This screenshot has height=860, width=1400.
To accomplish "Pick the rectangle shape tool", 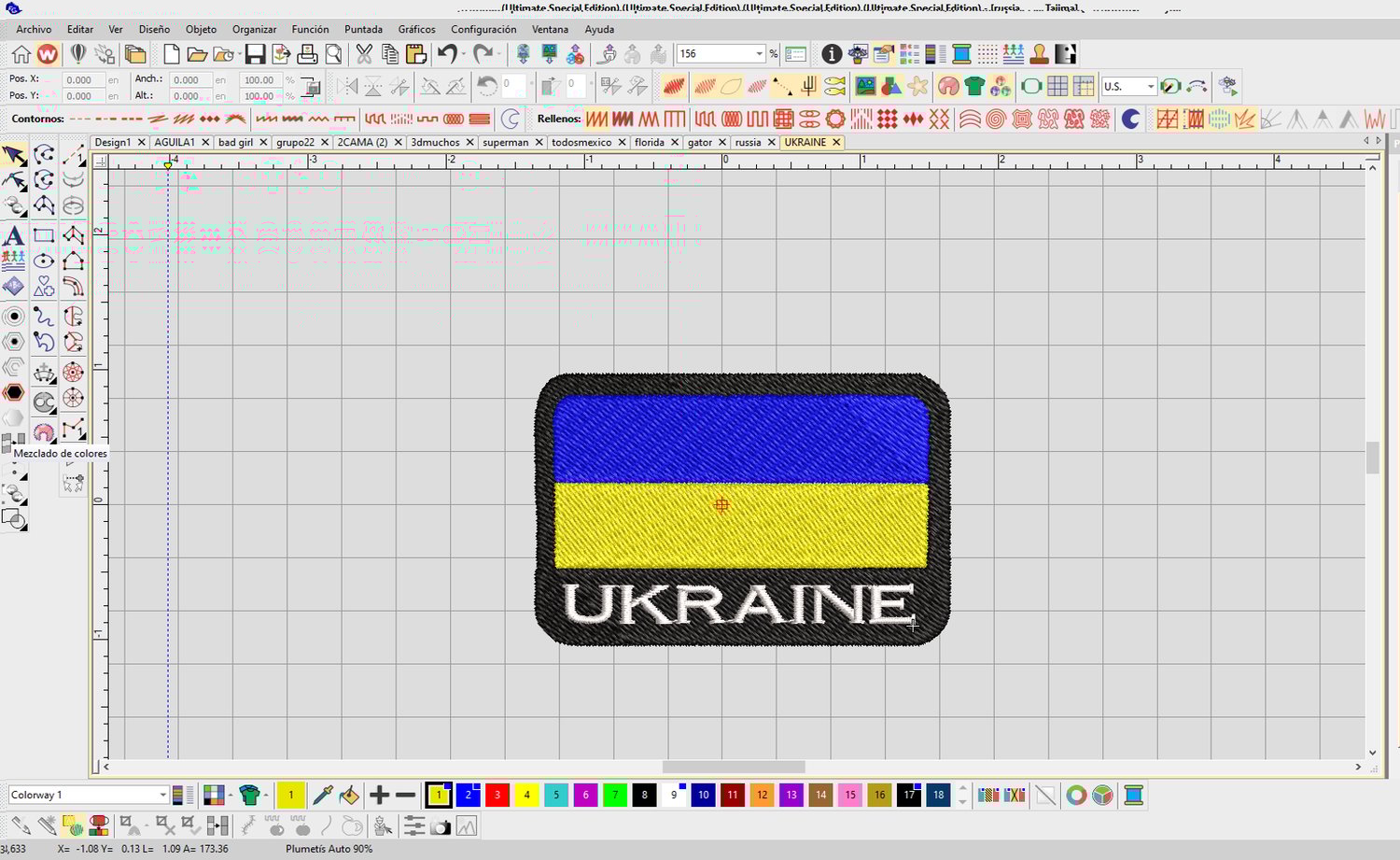I will (44, 235).
